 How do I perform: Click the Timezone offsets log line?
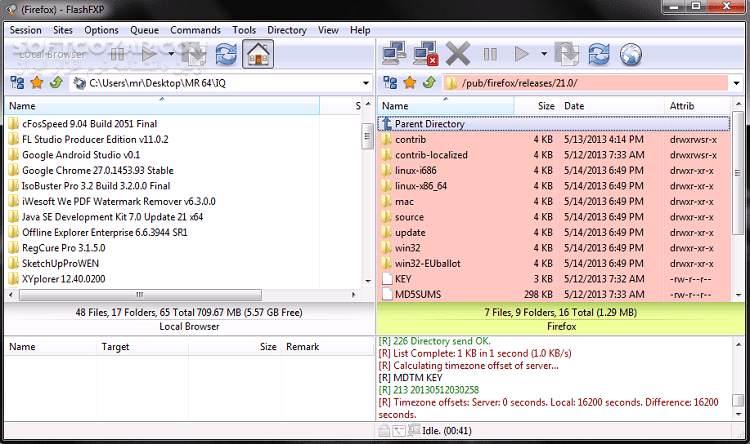(x=548, y=409)
